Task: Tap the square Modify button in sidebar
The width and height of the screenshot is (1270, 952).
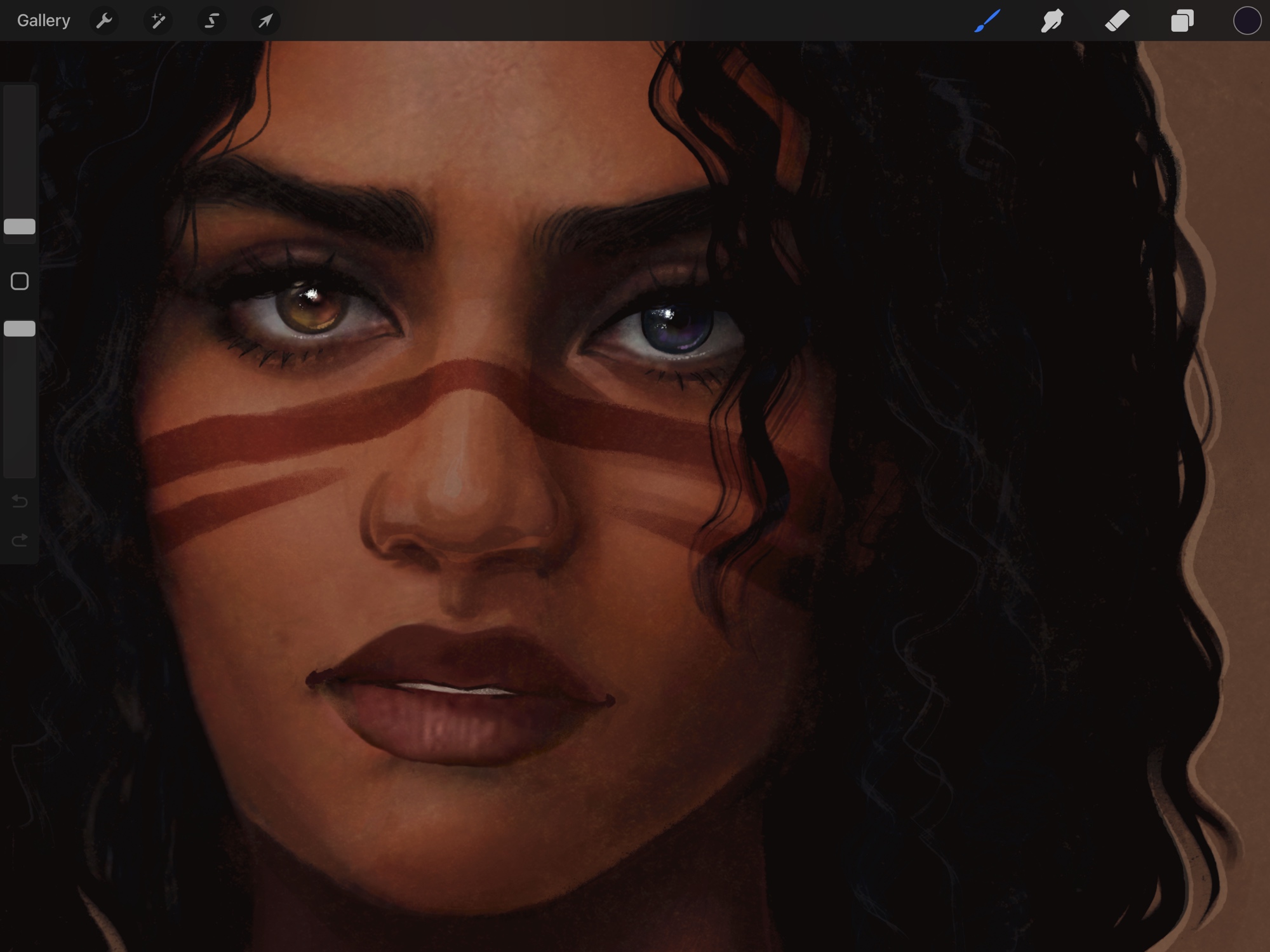Action: 20,281
